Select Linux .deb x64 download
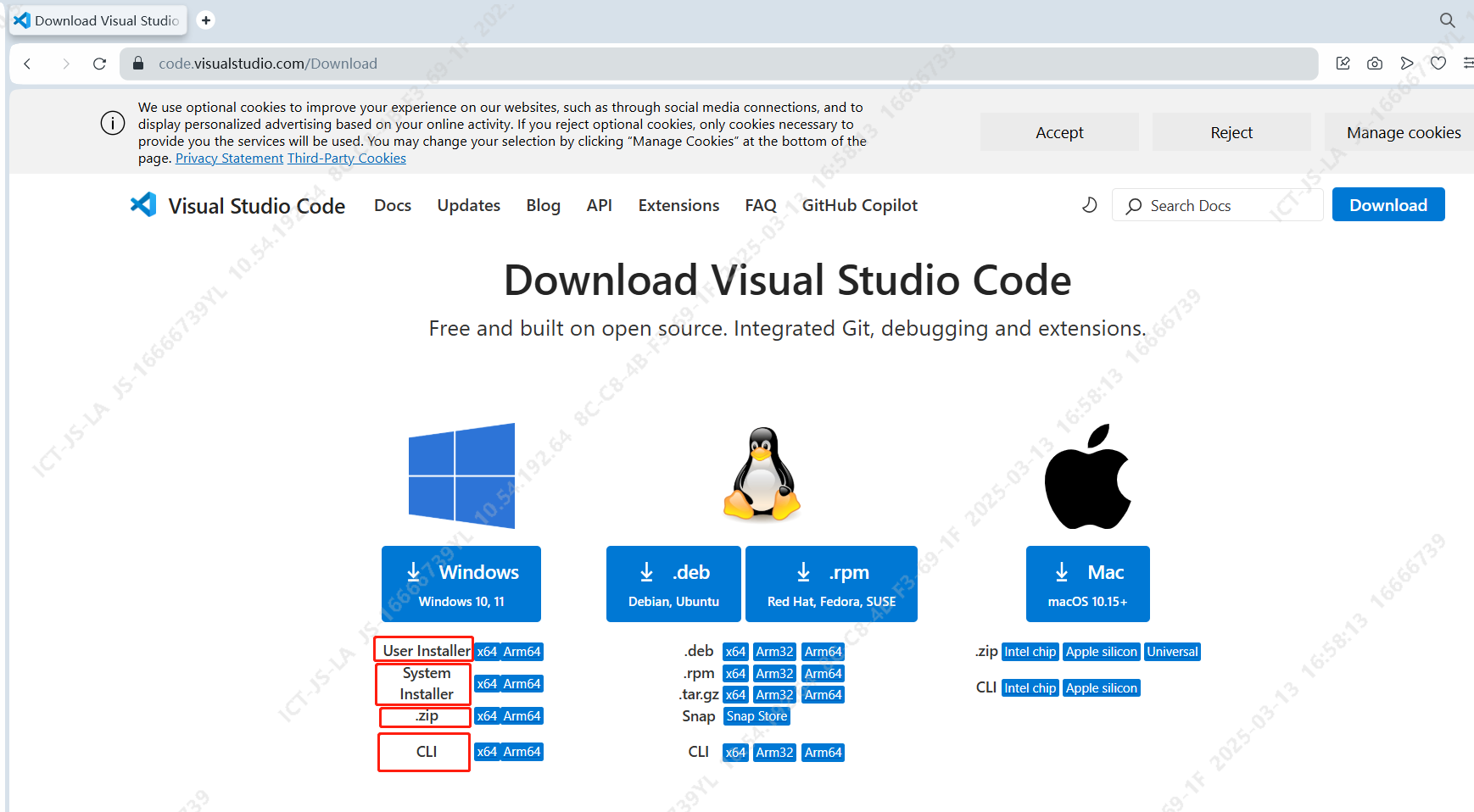The height and width of the screenshot is (812, 1474). (x=735, y=652)
